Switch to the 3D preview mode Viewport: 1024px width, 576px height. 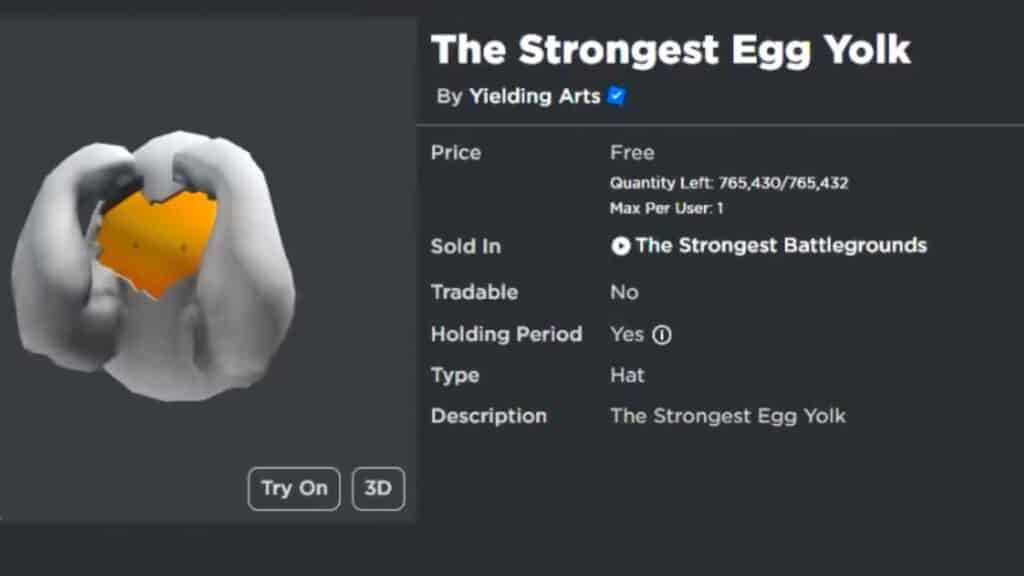tap(378, 488)
